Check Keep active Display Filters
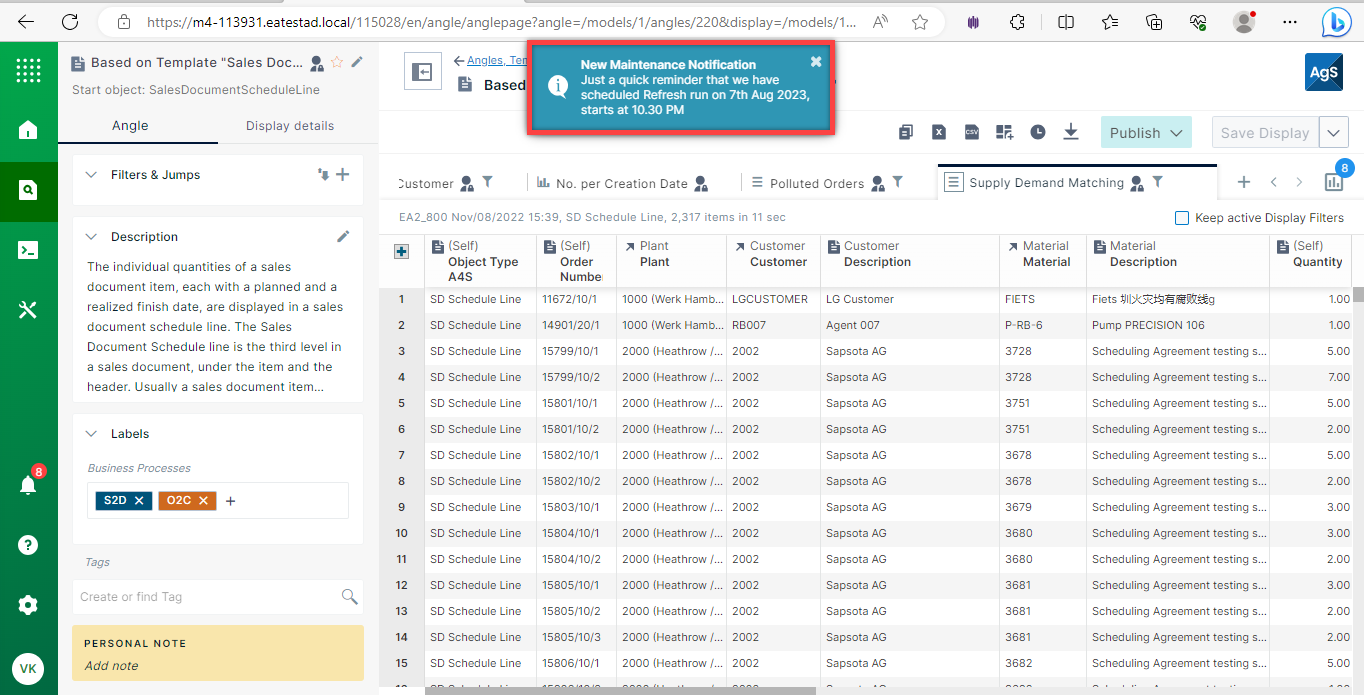This screenshot has height=695, width=1364. (x=1182, y=218)
